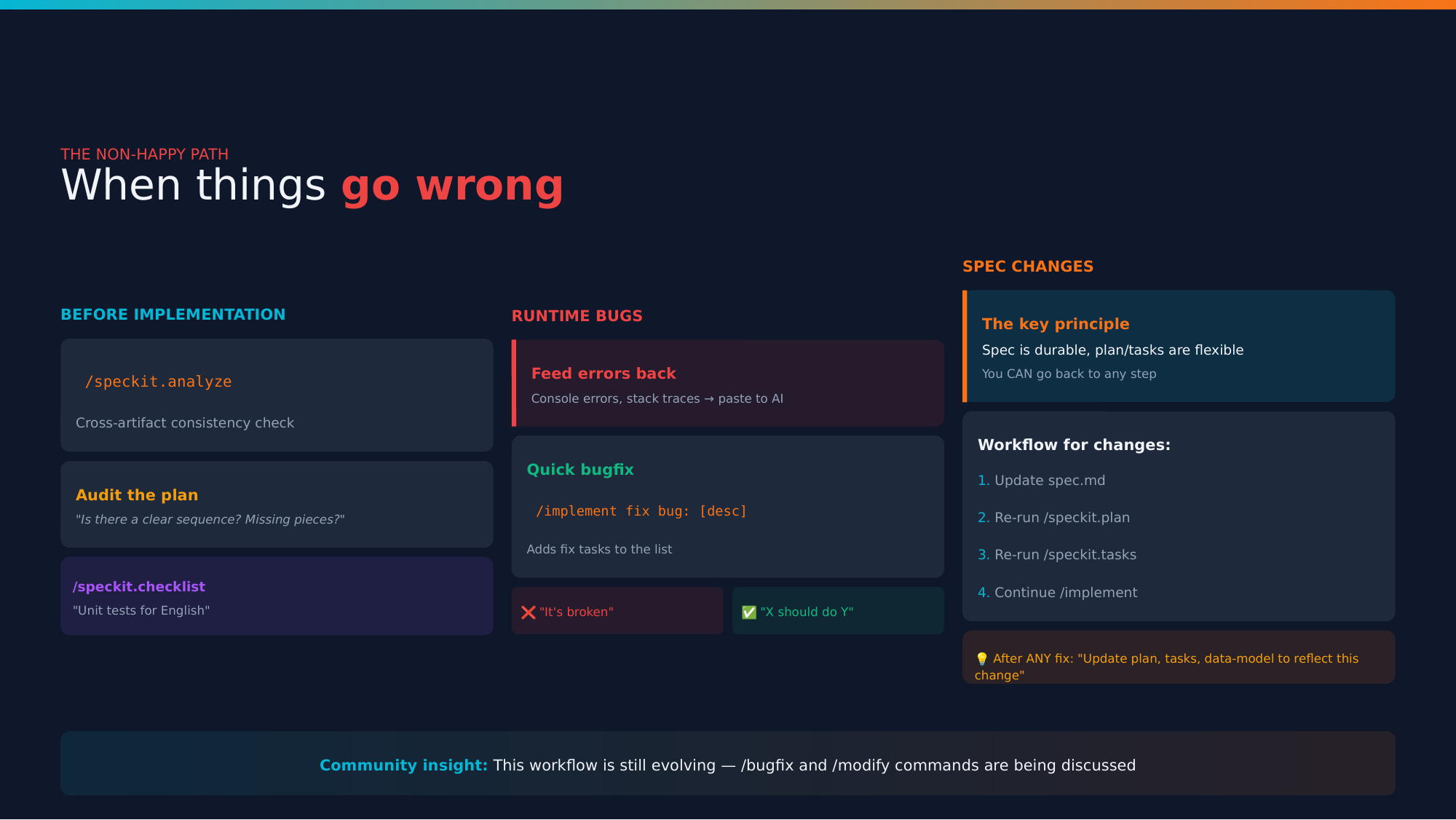Select the BEFORE IMPLEMENTATION section header
Viewport: 1456px width, 820px height.
pyautogui.click(x=173, y=314)
